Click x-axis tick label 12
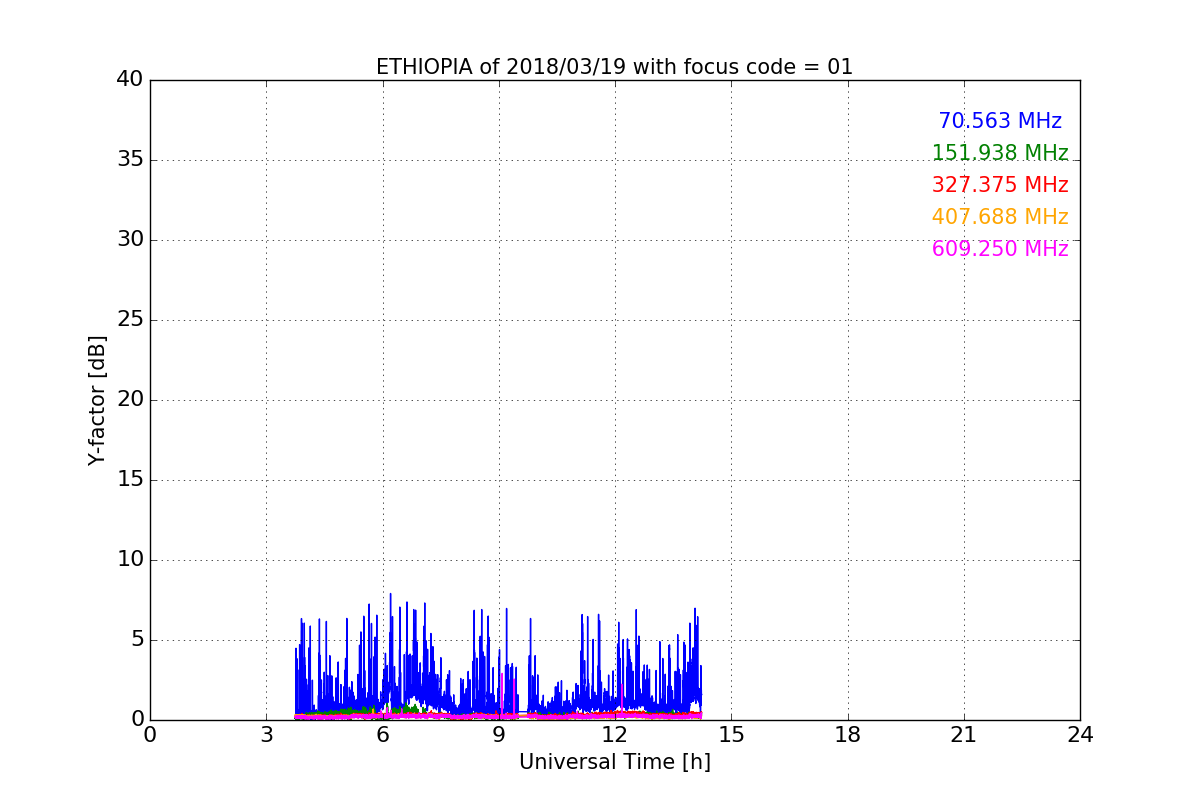The height and width of the screenshot is (800, 1200). [615, 735]
